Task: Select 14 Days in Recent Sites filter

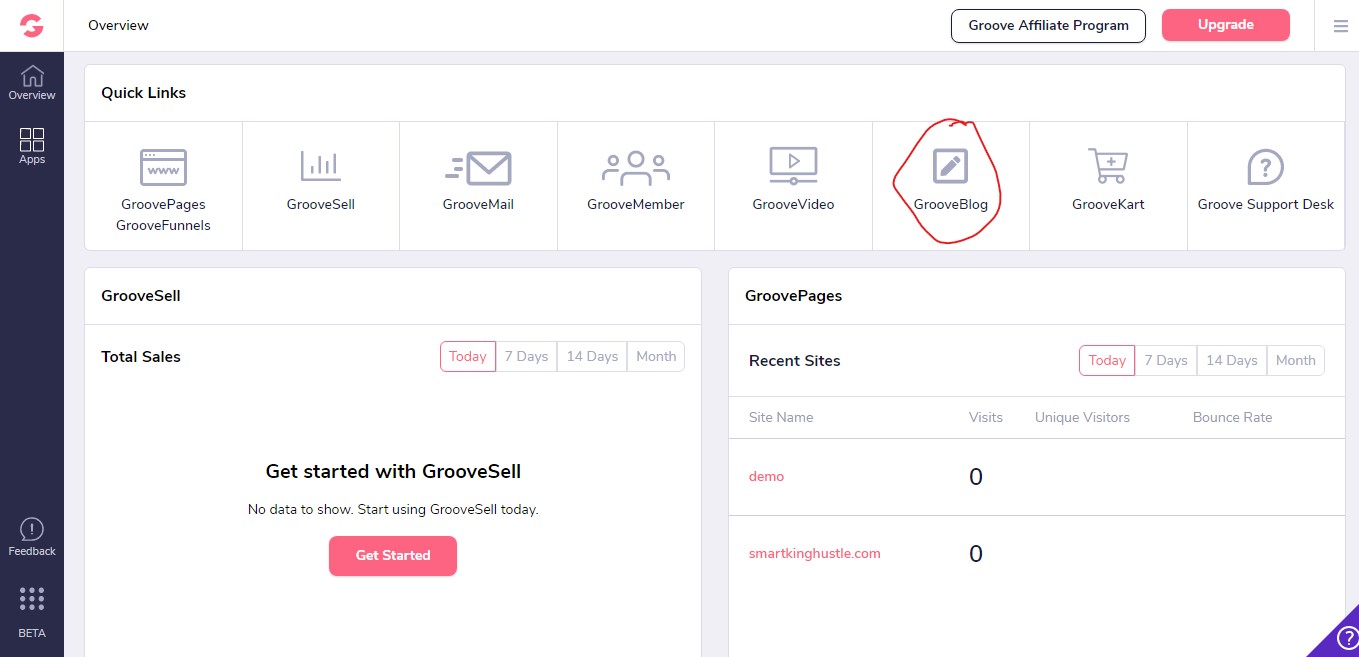Action: [x=1231, y=361]
